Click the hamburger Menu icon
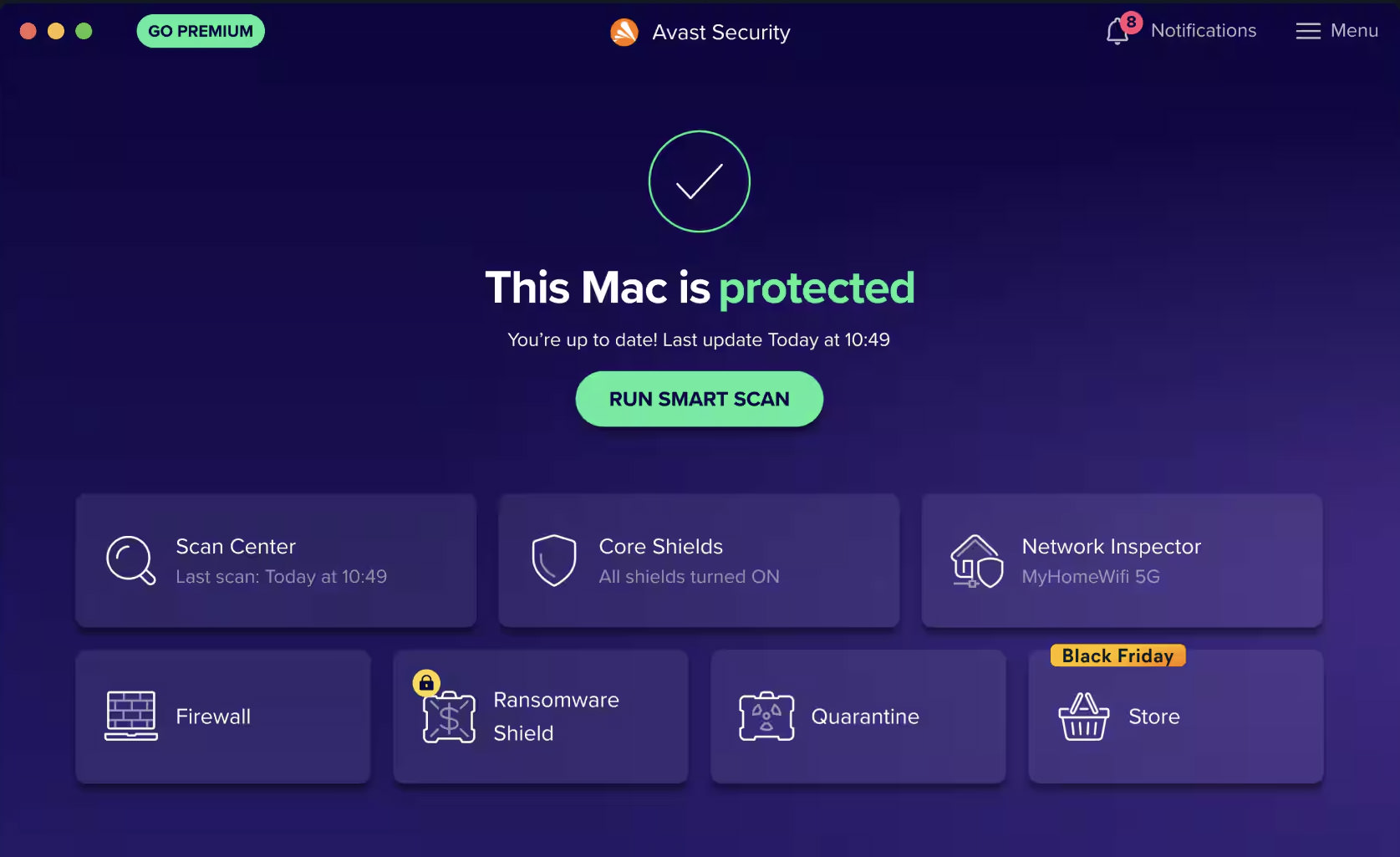Screen dimensions: 1400x857 (1308, 31)
